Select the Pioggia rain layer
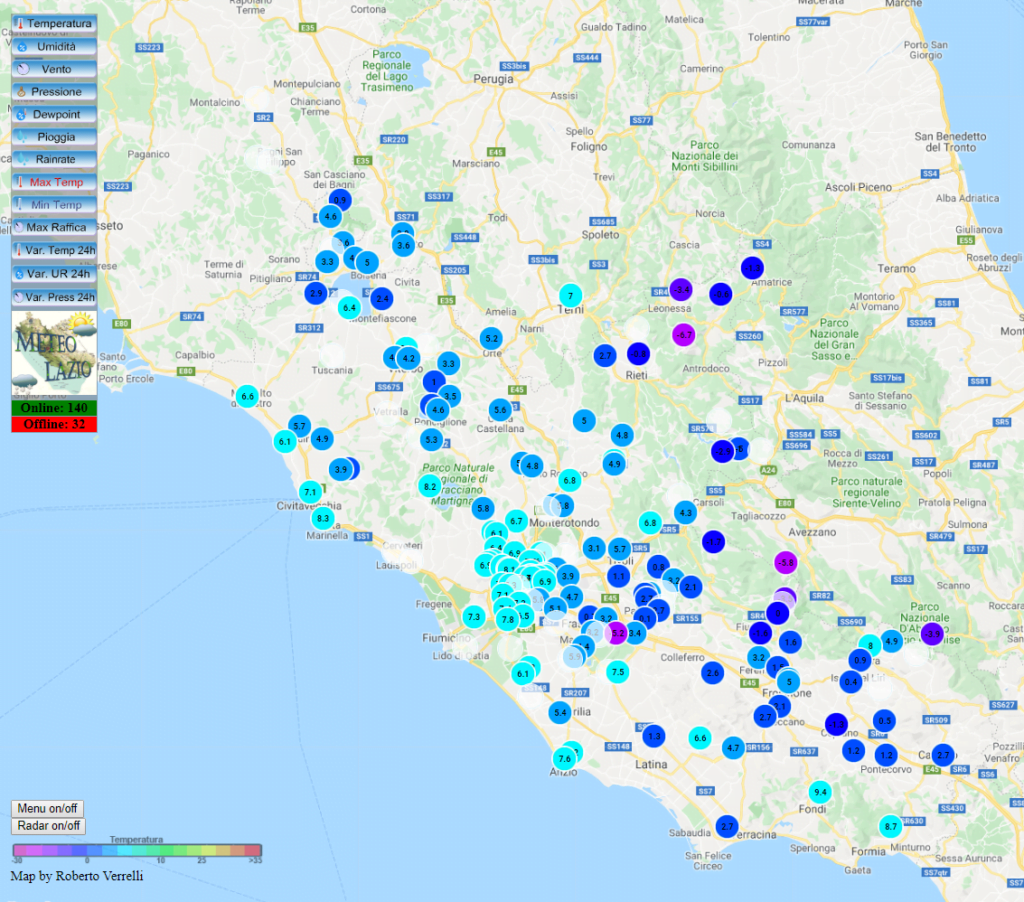This screenshot has height=902, width=1024. [x=54, y=137]
